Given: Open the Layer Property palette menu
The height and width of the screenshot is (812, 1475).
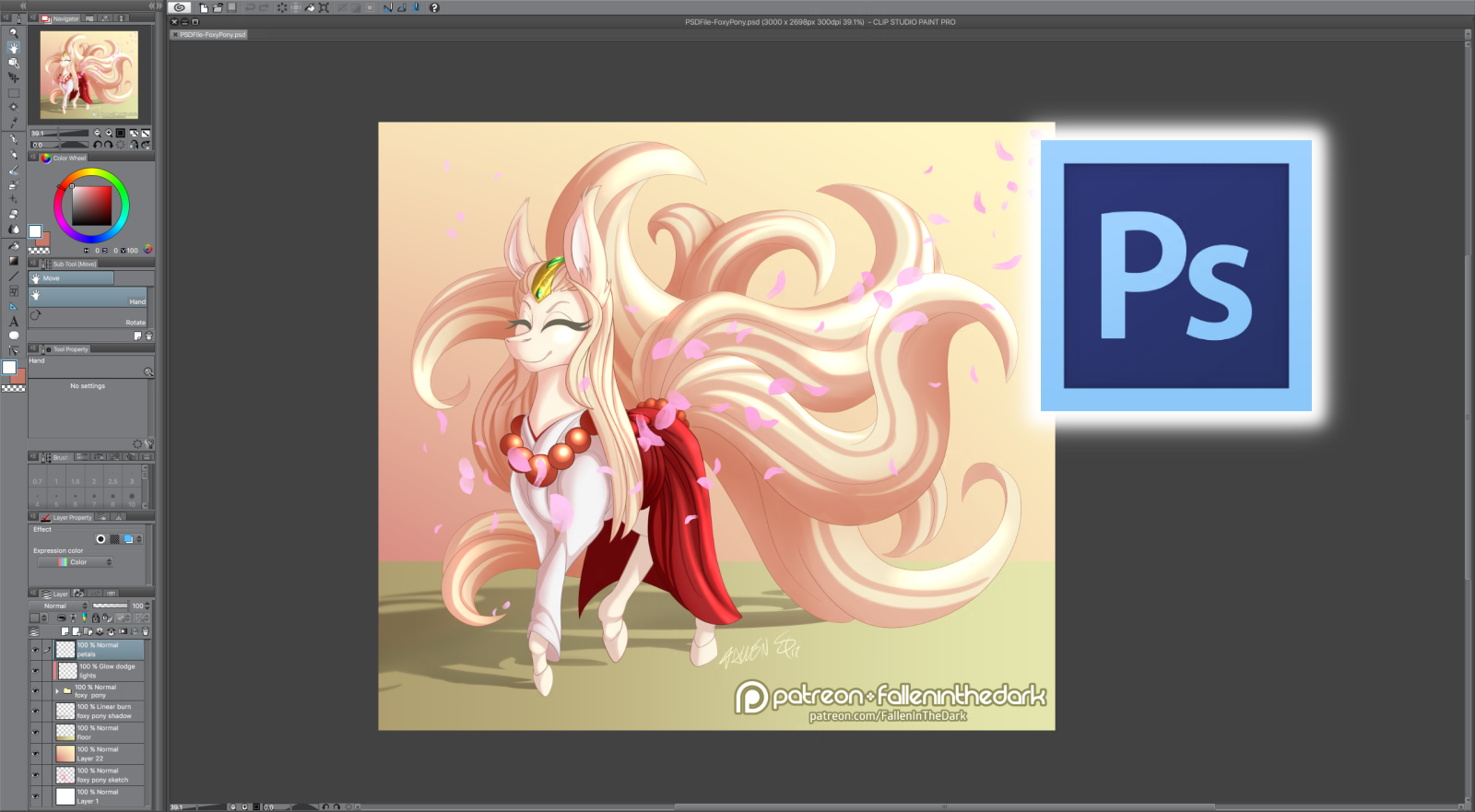Looking at the screenshot, I should (x=33, y=517).
